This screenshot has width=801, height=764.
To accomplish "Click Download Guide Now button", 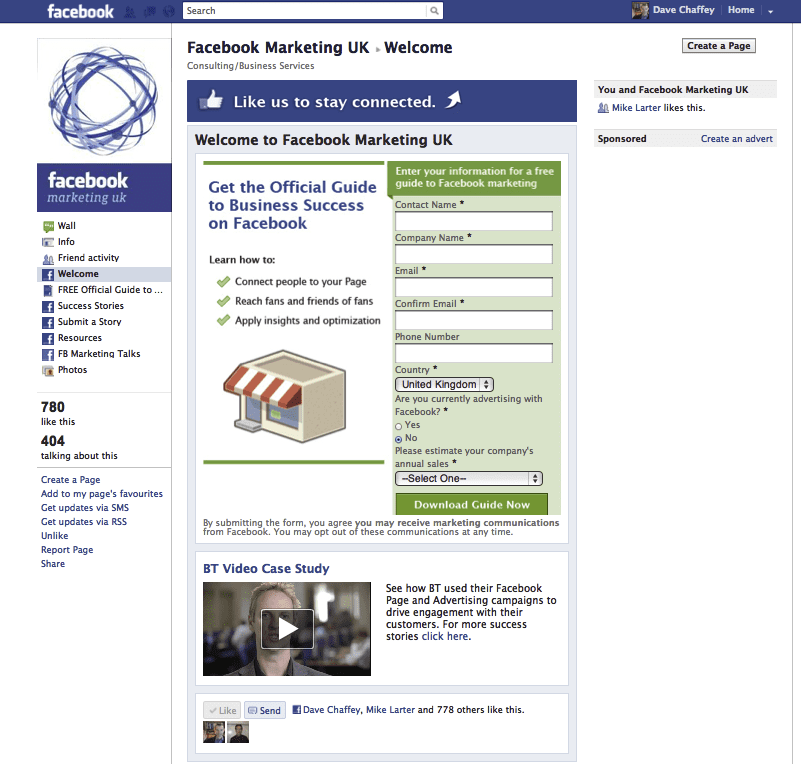I will tap(472, 505).
